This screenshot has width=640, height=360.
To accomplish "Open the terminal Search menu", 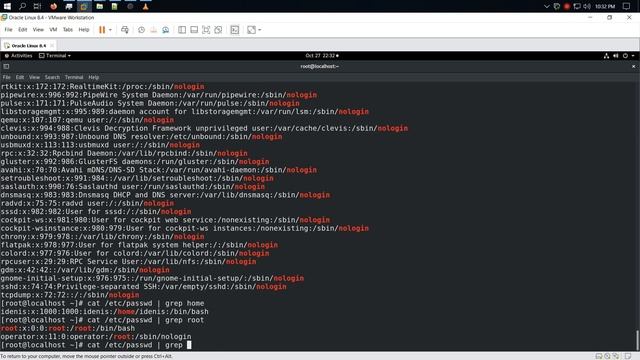I will pos(52,77).
